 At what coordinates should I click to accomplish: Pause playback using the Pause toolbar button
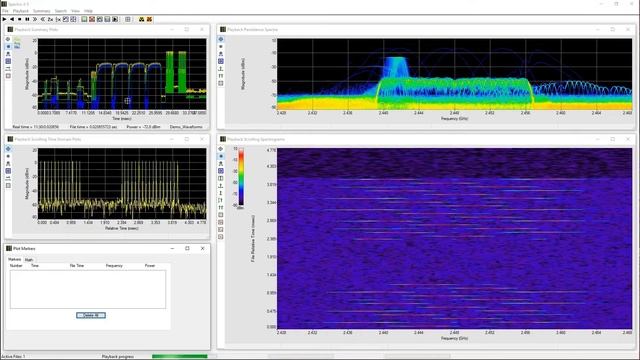27,19
